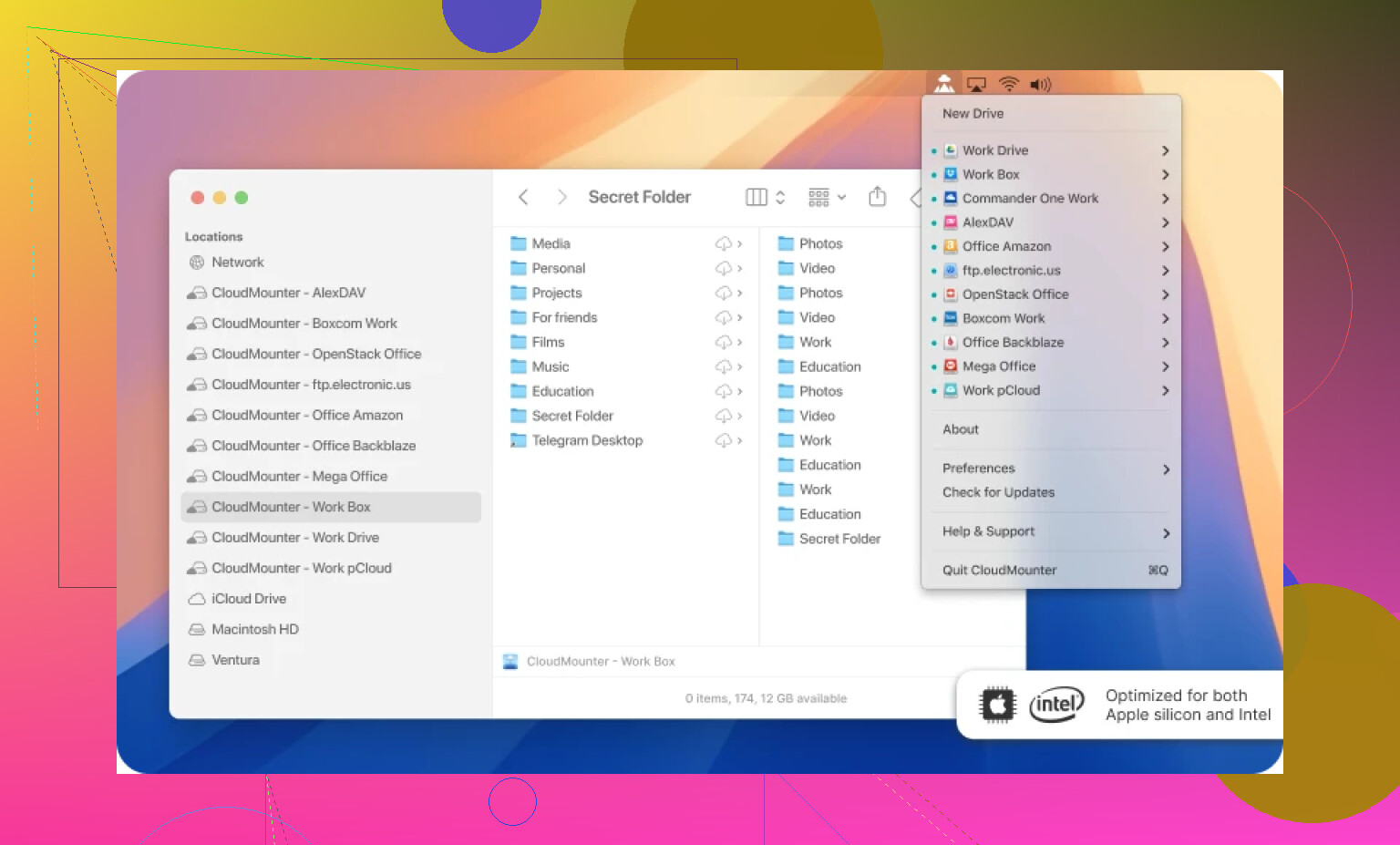Expand the Music folder chevron
The image size is (1400, 845).
pos(740,366)
